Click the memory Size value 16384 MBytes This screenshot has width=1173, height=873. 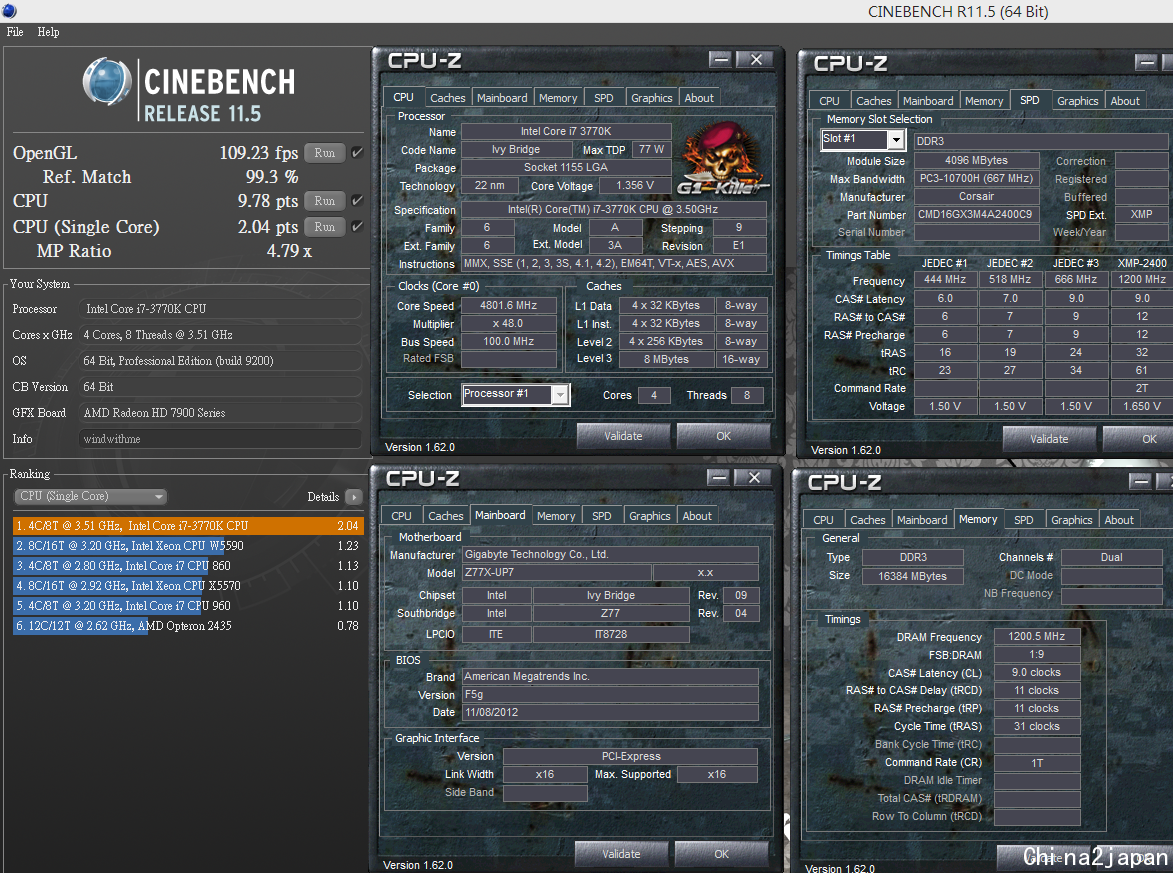913,576
